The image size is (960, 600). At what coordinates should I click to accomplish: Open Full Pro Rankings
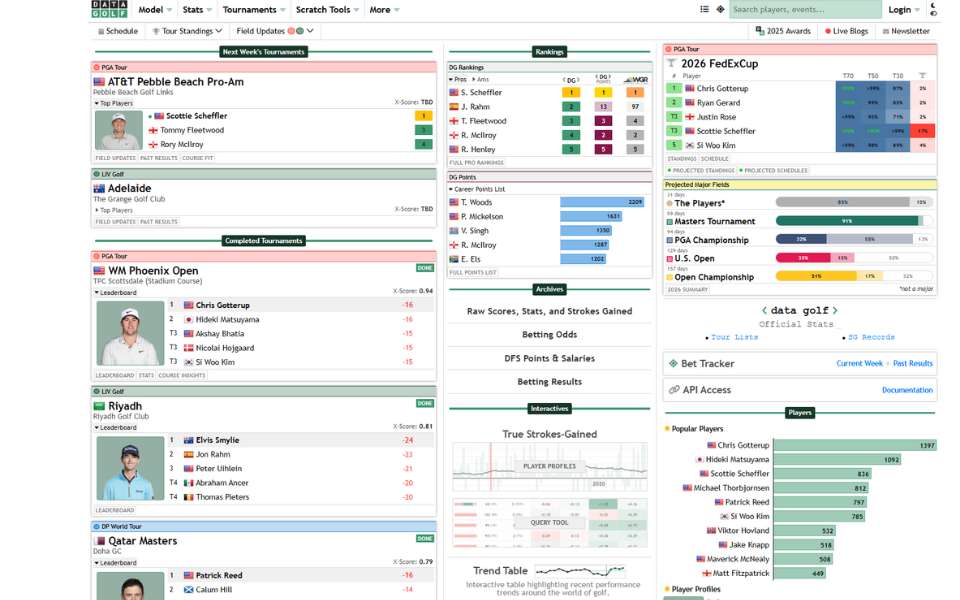coord(478,163)
